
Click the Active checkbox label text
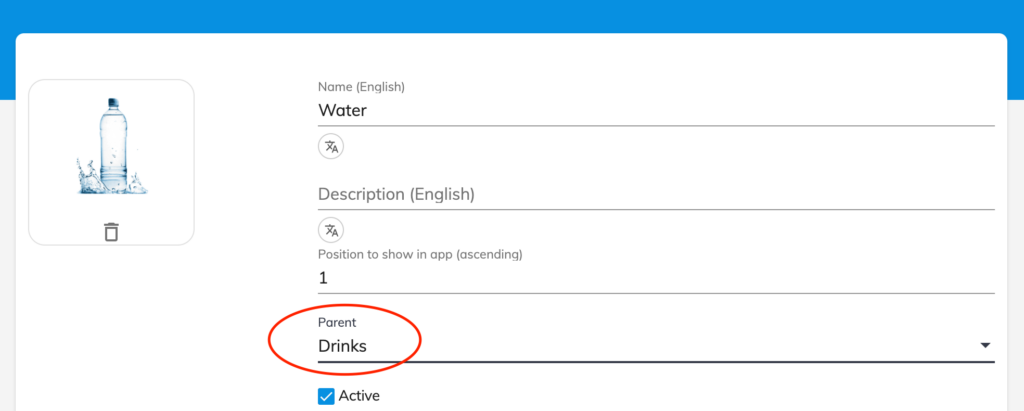pyautogui.click(x=359, y=395)
